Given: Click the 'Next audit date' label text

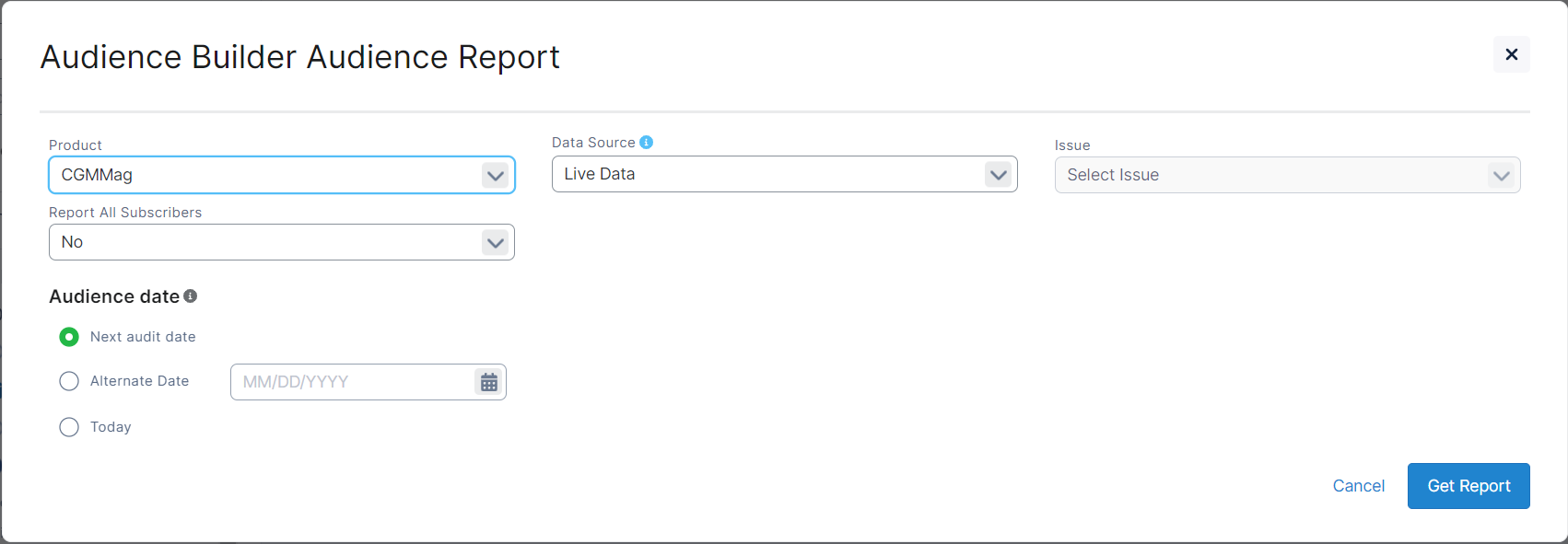Looking at the screenshot, I should point(143,337).
